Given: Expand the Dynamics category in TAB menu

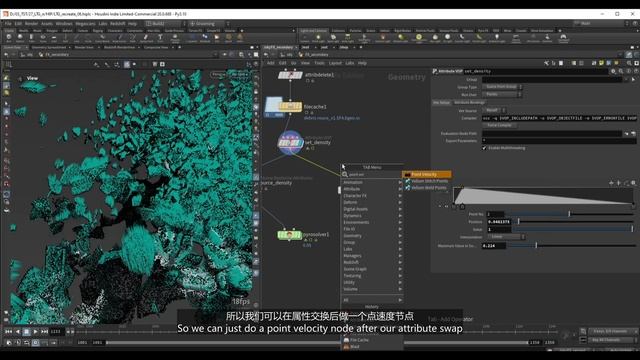Looking at the screenshot, I should click(x=372, y=216).
